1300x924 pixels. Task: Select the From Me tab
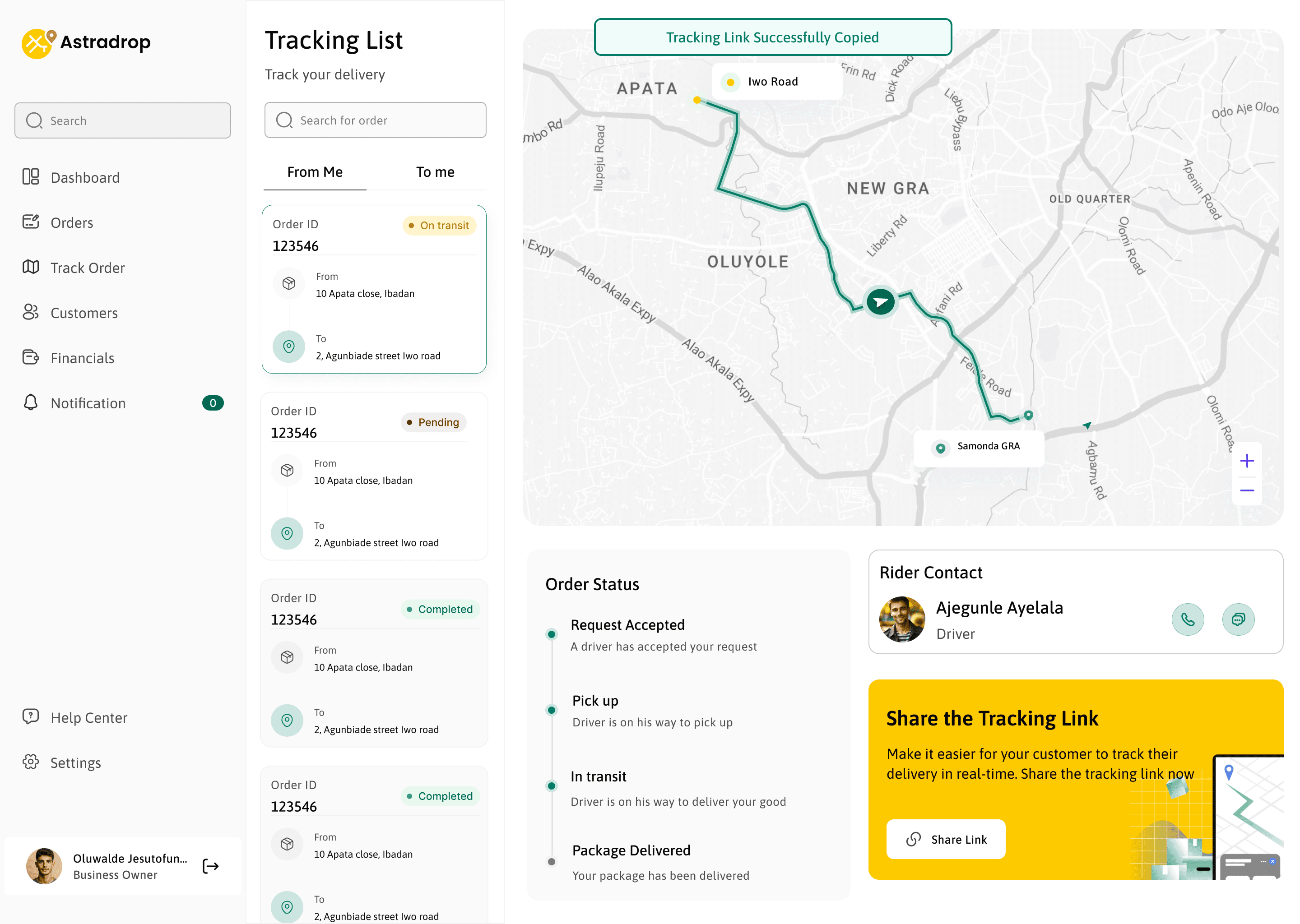(315, 172)
